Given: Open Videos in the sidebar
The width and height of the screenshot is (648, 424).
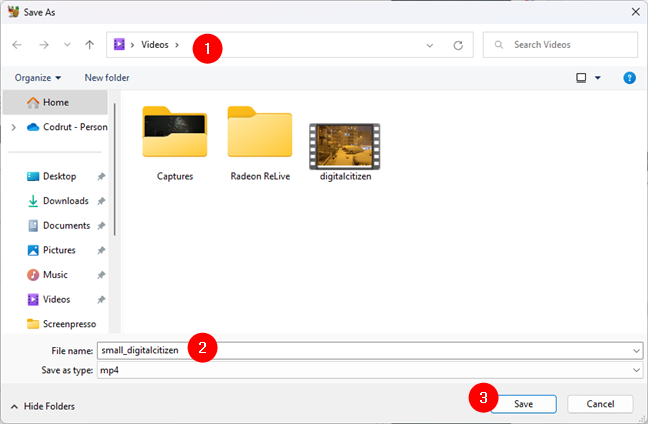Looking at the screenshot, I should tap(48, 299).
